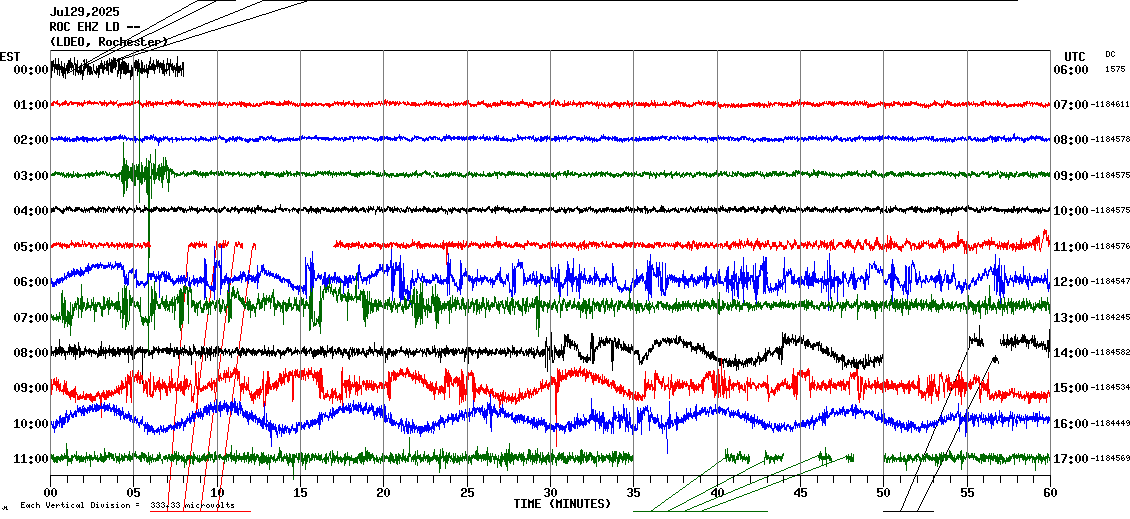Image resolution: width=1130 pixels, height=519 pixels.
Task: Click the vertical division microvolts footnote
Action: pos(127,506)
